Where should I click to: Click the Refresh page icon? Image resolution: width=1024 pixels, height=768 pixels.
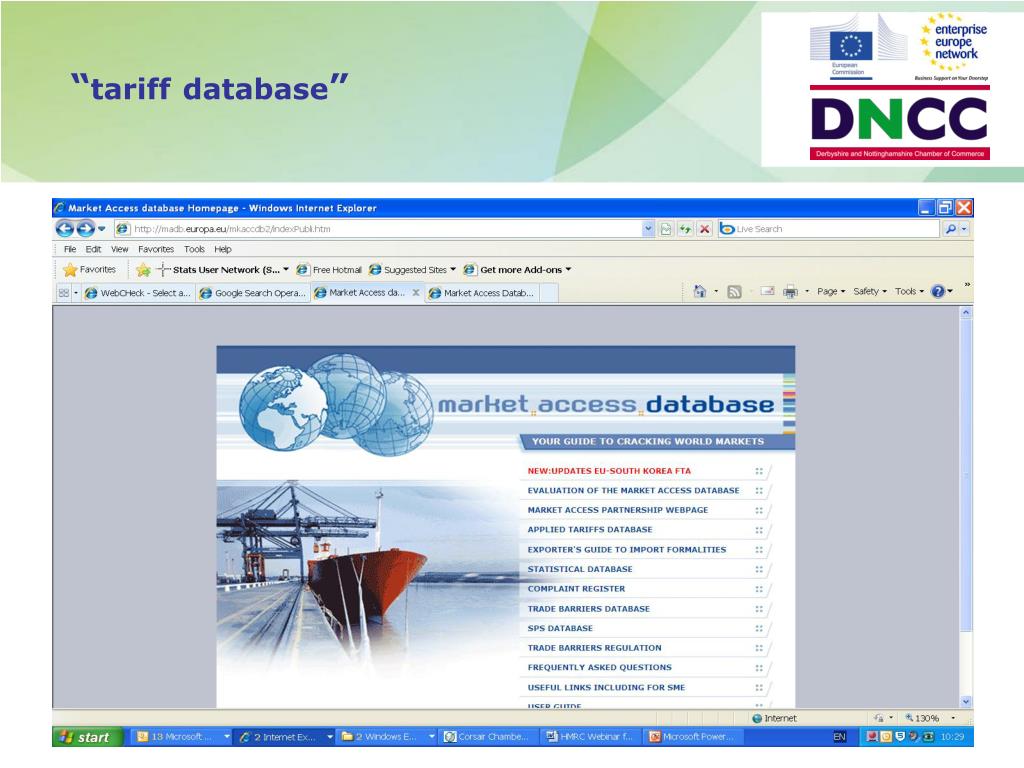click(685, 229)
